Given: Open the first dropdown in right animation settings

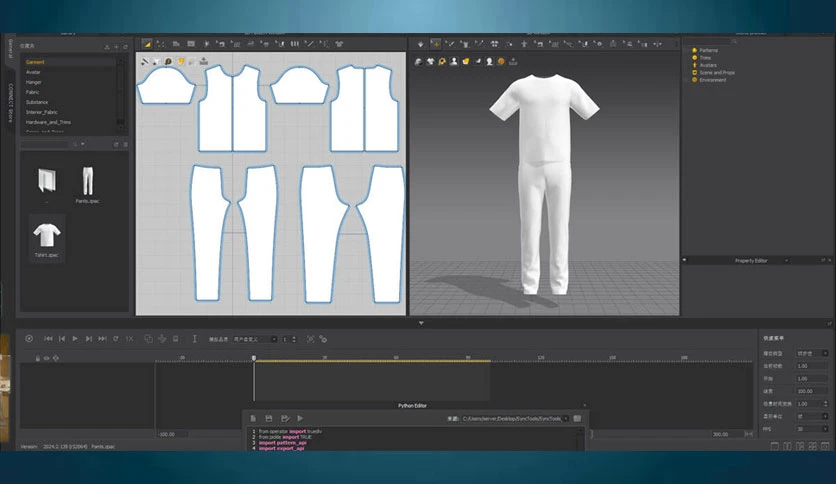Looking at the screenshot, I should point(812,353).
